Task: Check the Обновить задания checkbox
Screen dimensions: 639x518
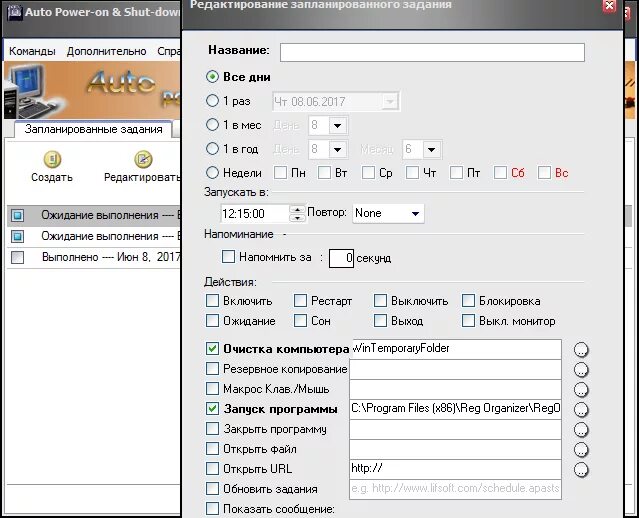Action: (212, 488)
